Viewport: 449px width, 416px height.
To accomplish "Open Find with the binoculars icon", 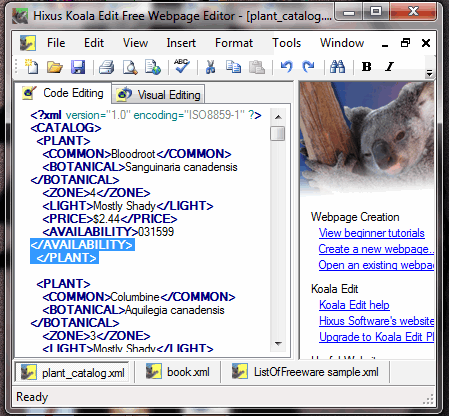I will pos(337,67).
